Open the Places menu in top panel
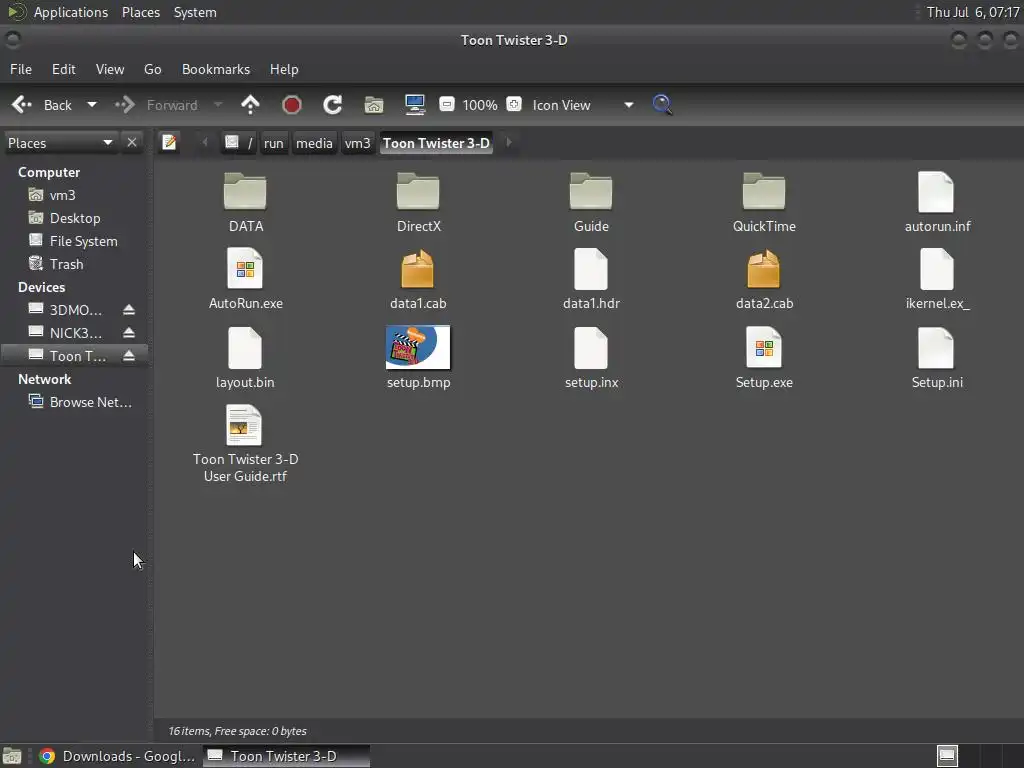Screen dimensions: 1024x768 pos(141,12)
